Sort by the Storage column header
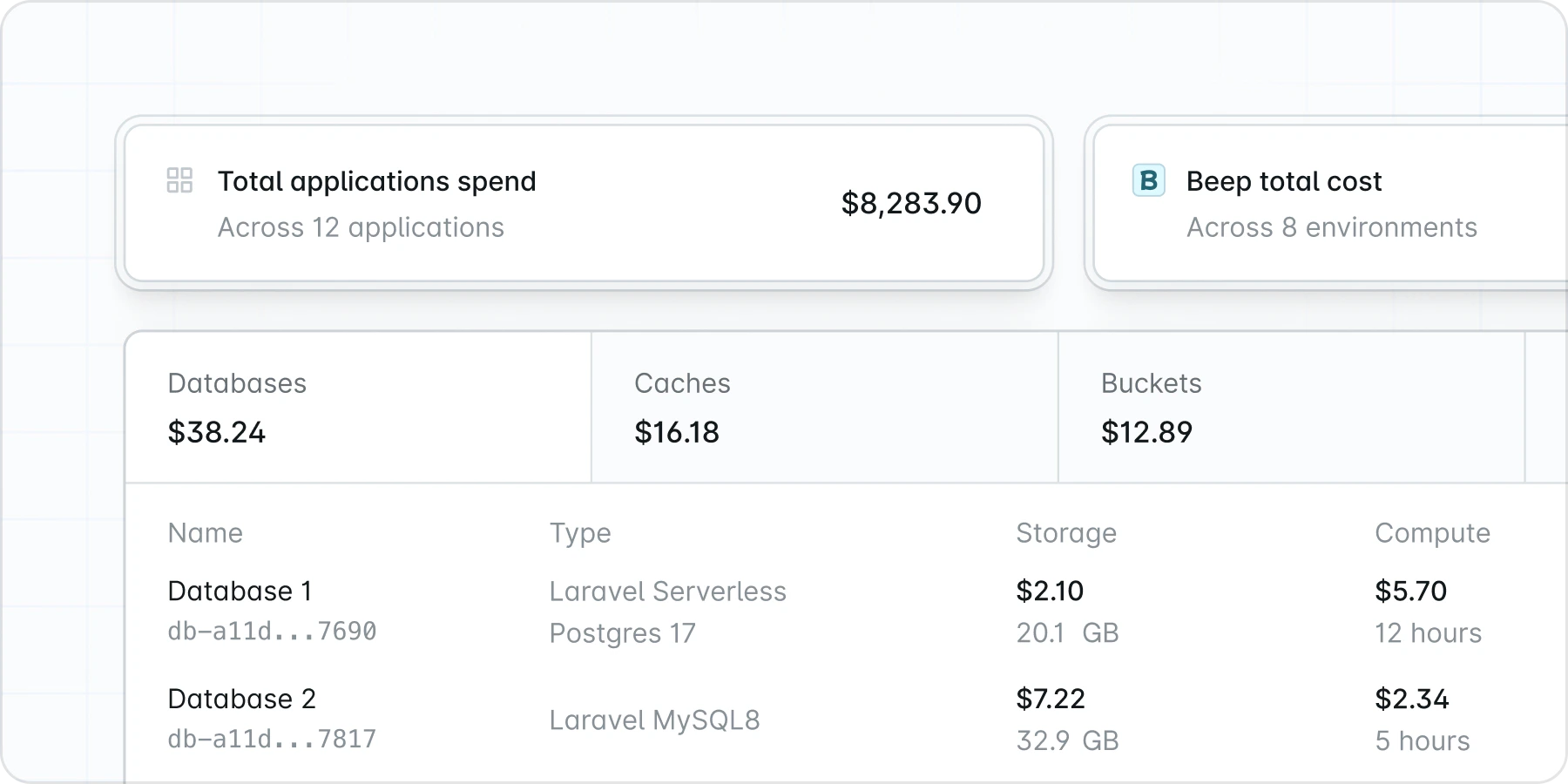Screen dimensions: 1568x784 1066,533
